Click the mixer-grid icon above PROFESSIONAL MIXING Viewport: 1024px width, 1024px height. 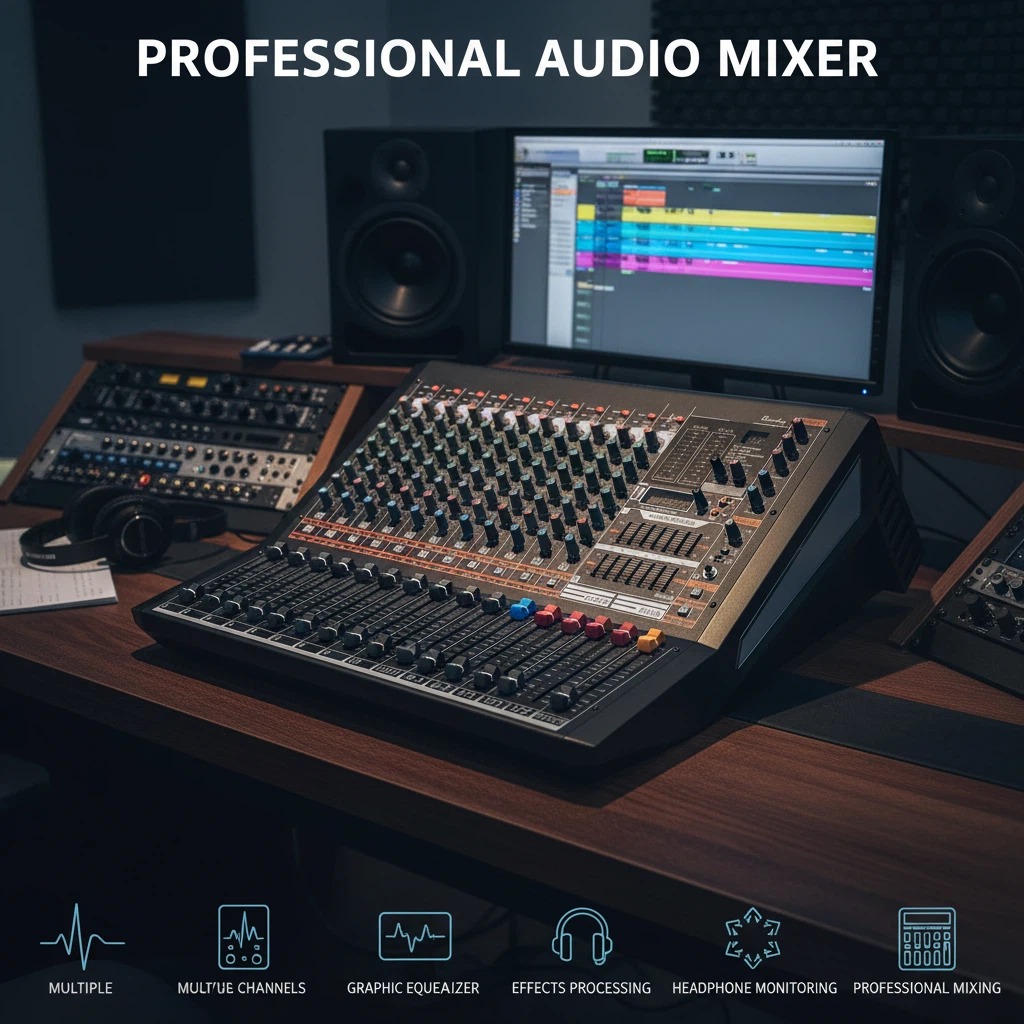coord(926,936)
